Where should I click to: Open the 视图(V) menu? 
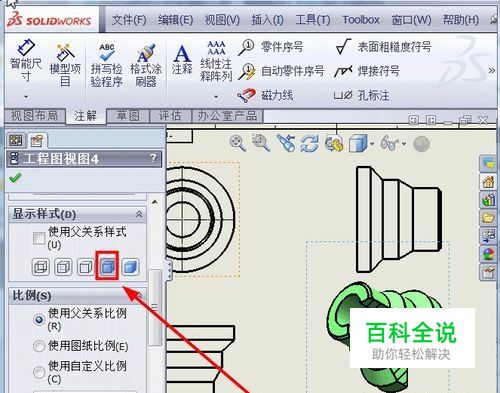coord(222,20)
